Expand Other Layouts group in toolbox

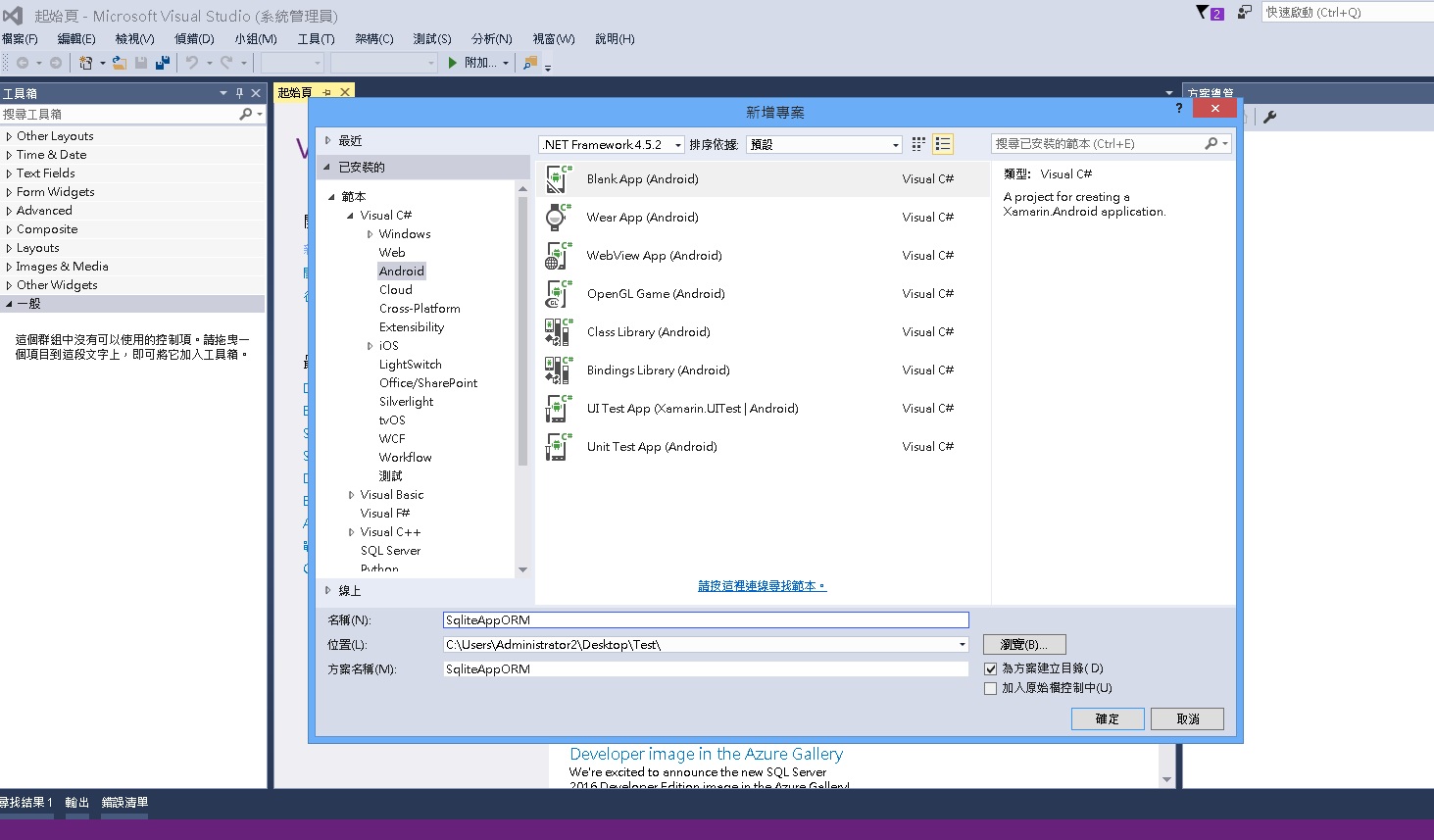(9, 136)
